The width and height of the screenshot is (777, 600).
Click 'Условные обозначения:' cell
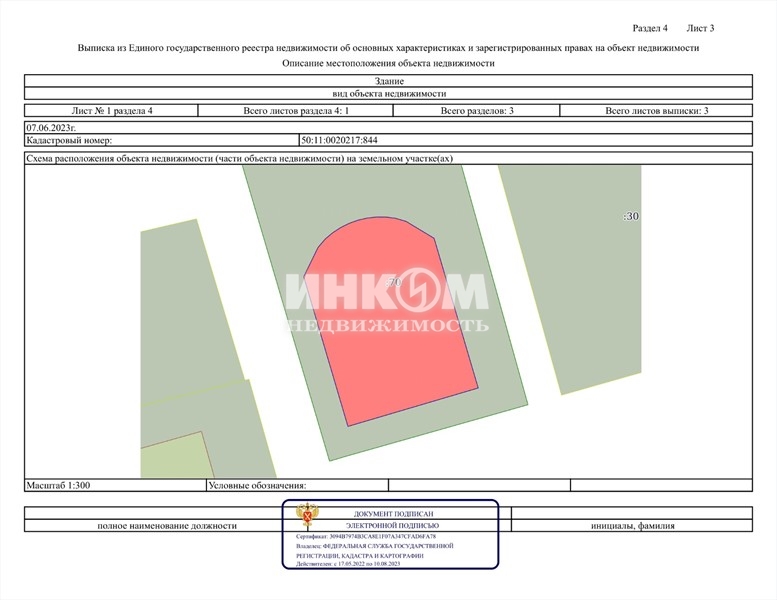click(297, 485)
